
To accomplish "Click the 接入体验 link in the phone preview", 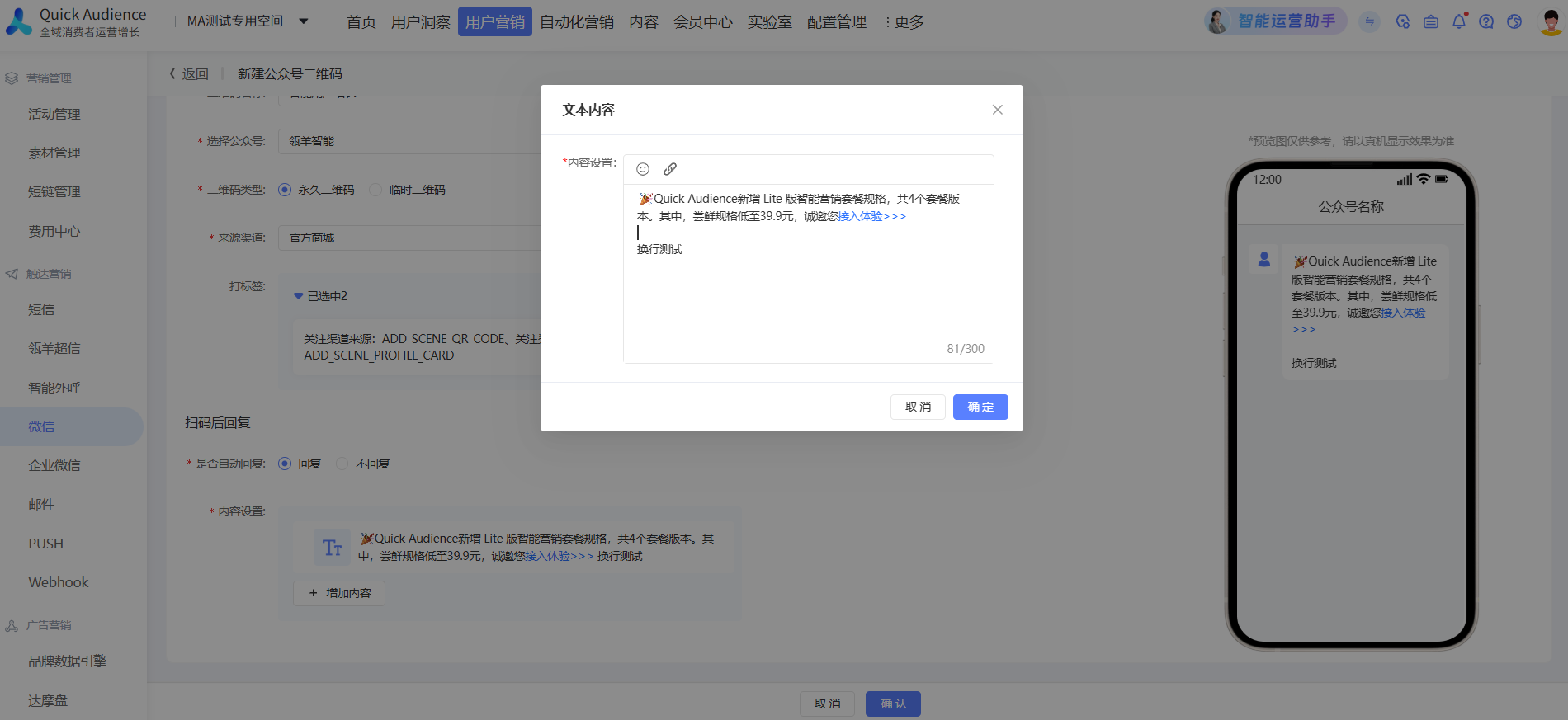I will (1403, 313).
